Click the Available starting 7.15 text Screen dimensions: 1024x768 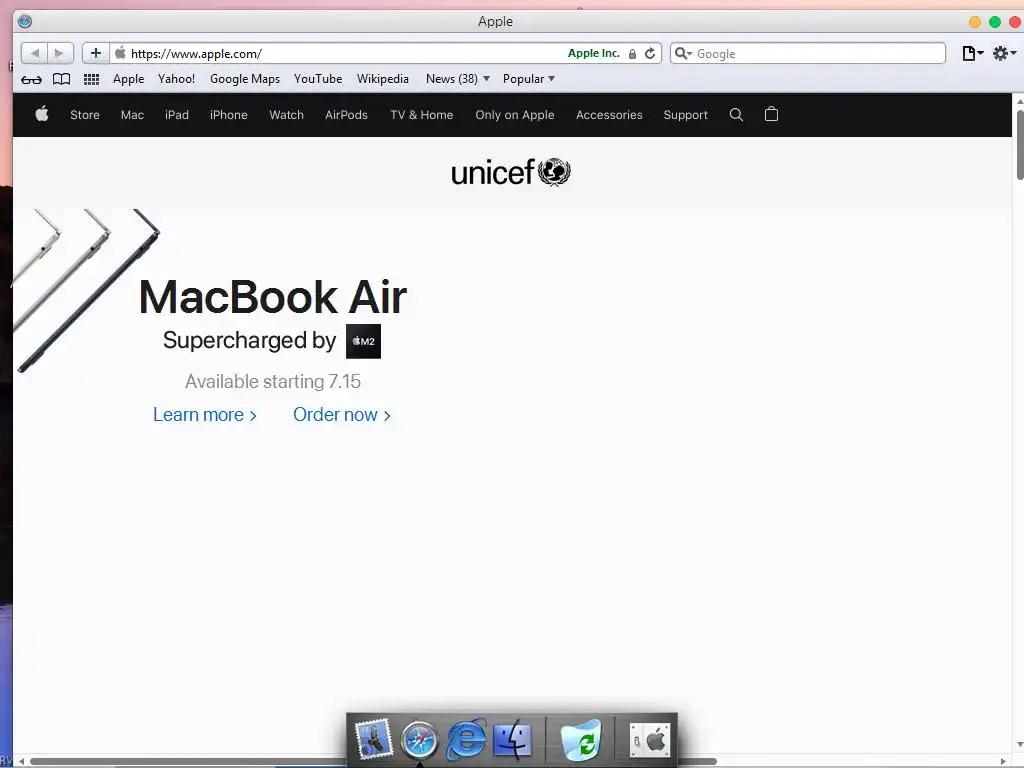coord(273,381)
